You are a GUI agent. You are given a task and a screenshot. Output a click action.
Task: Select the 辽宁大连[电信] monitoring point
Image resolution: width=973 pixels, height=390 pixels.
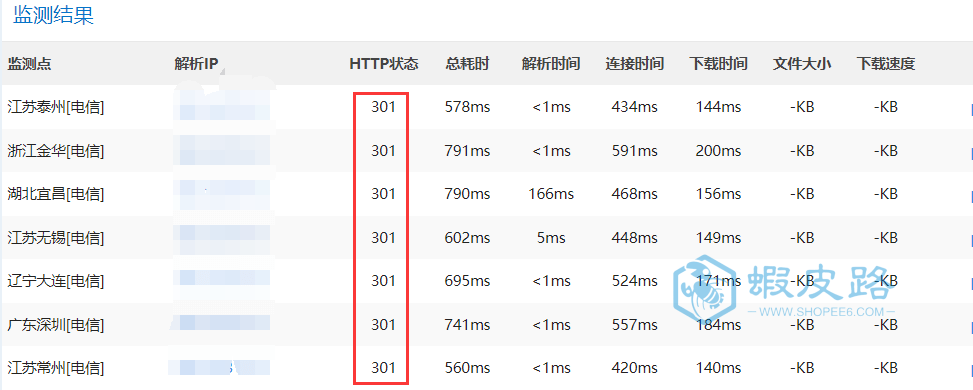point(56,281)
